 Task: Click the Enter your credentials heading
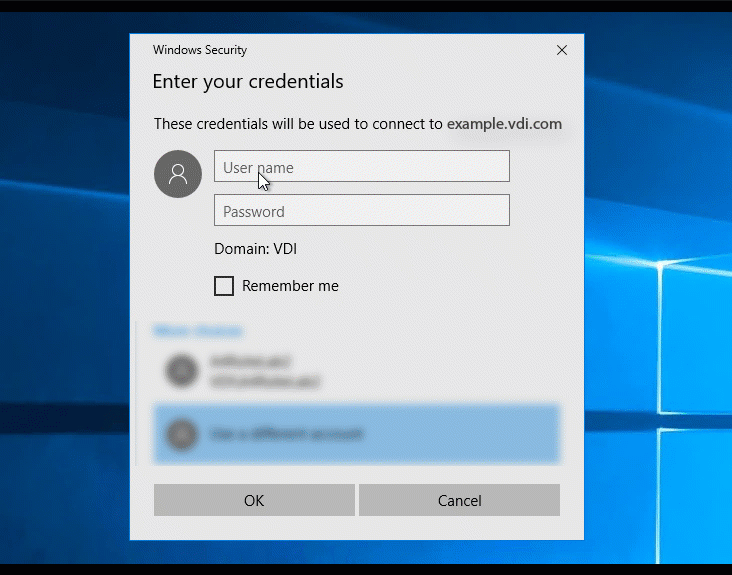pyautogui.click(x=248, y=82)
